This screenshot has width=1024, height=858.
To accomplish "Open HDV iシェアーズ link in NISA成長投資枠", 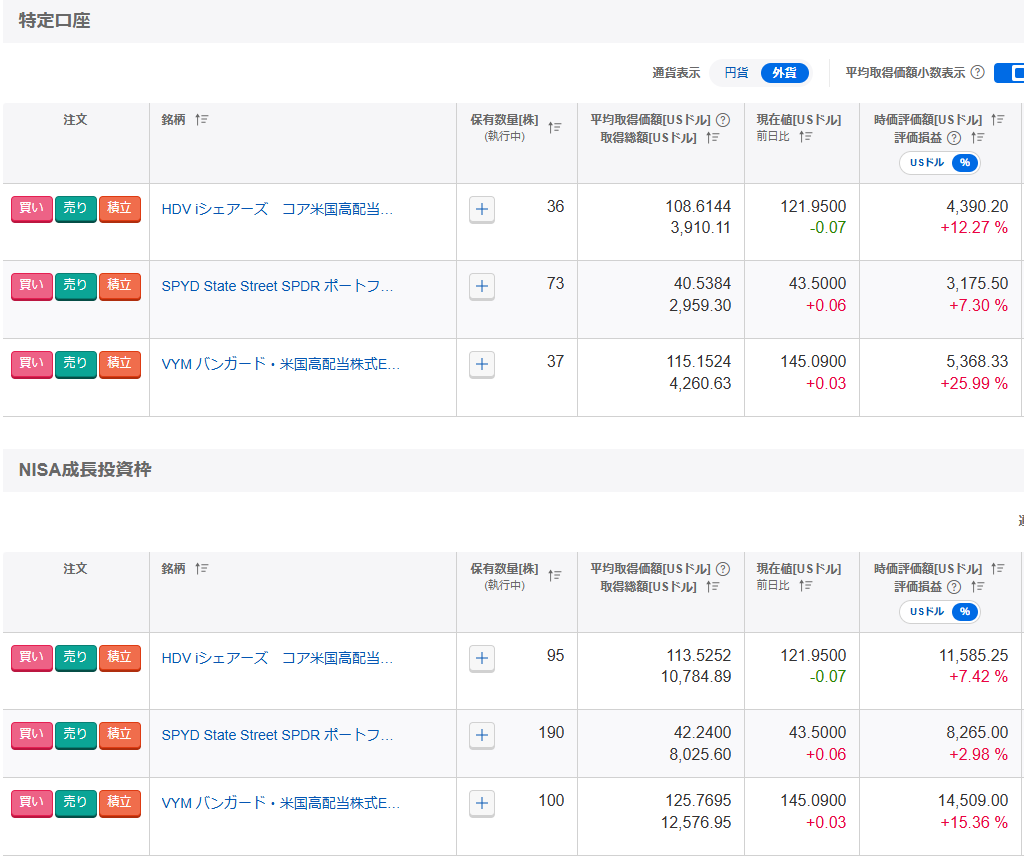I will pyautogui.click(x=277, y=658).
